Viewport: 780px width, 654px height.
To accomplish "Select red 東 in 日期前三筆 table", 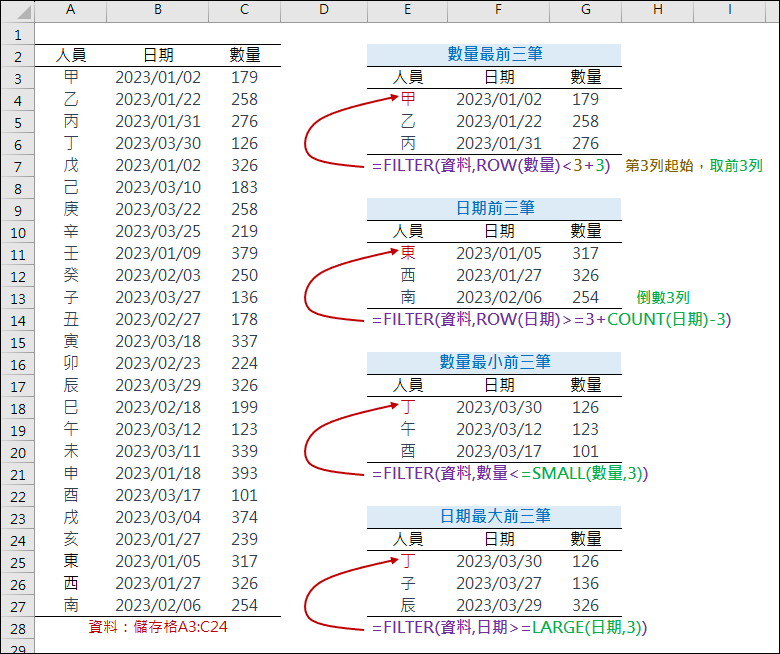I will 407,253.
